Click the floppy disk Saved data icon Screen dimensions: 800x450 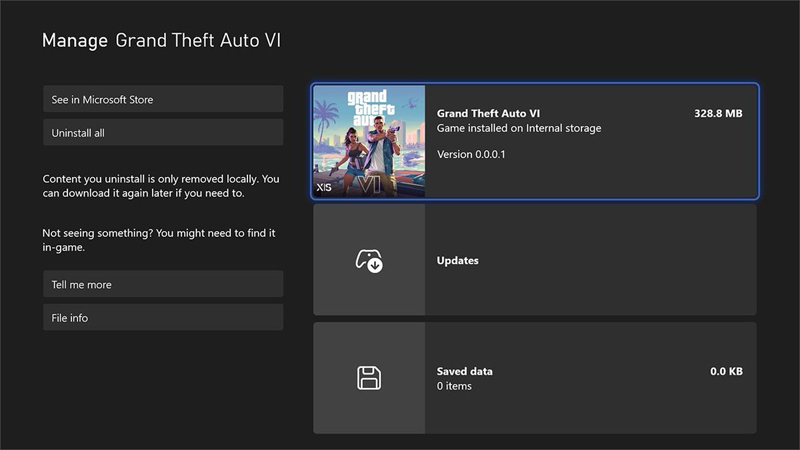[x=369, y=378]
